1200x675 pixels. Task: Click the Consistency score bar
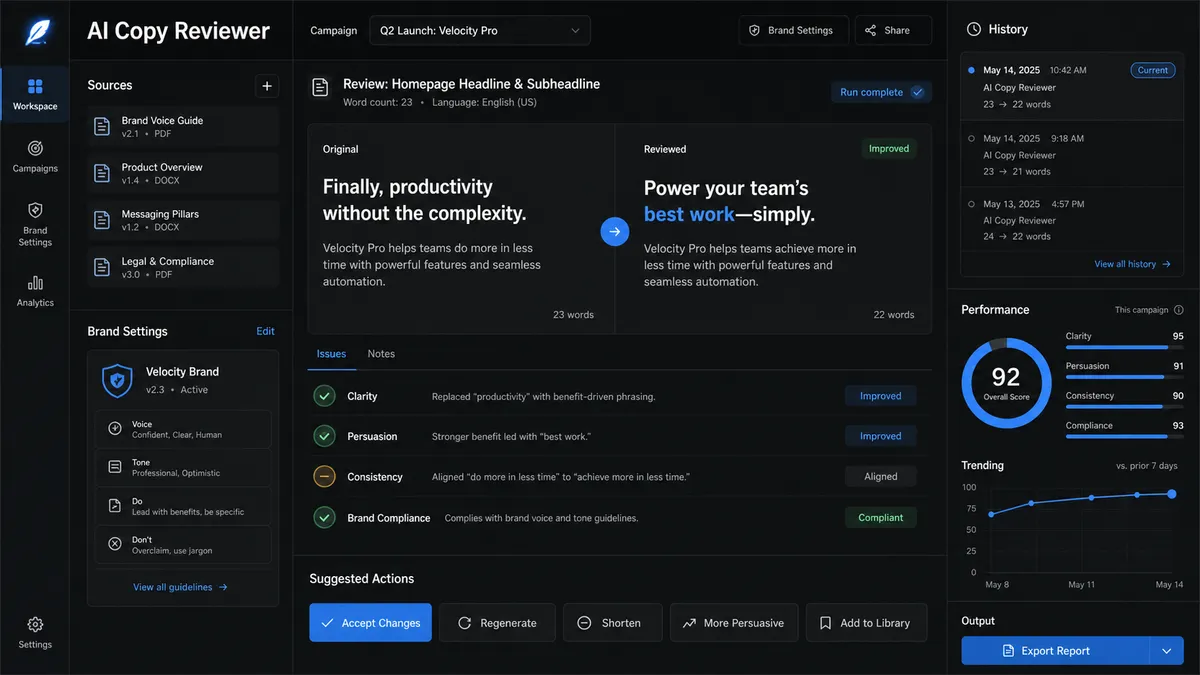pyautogui.click(x=1125, y=407)
